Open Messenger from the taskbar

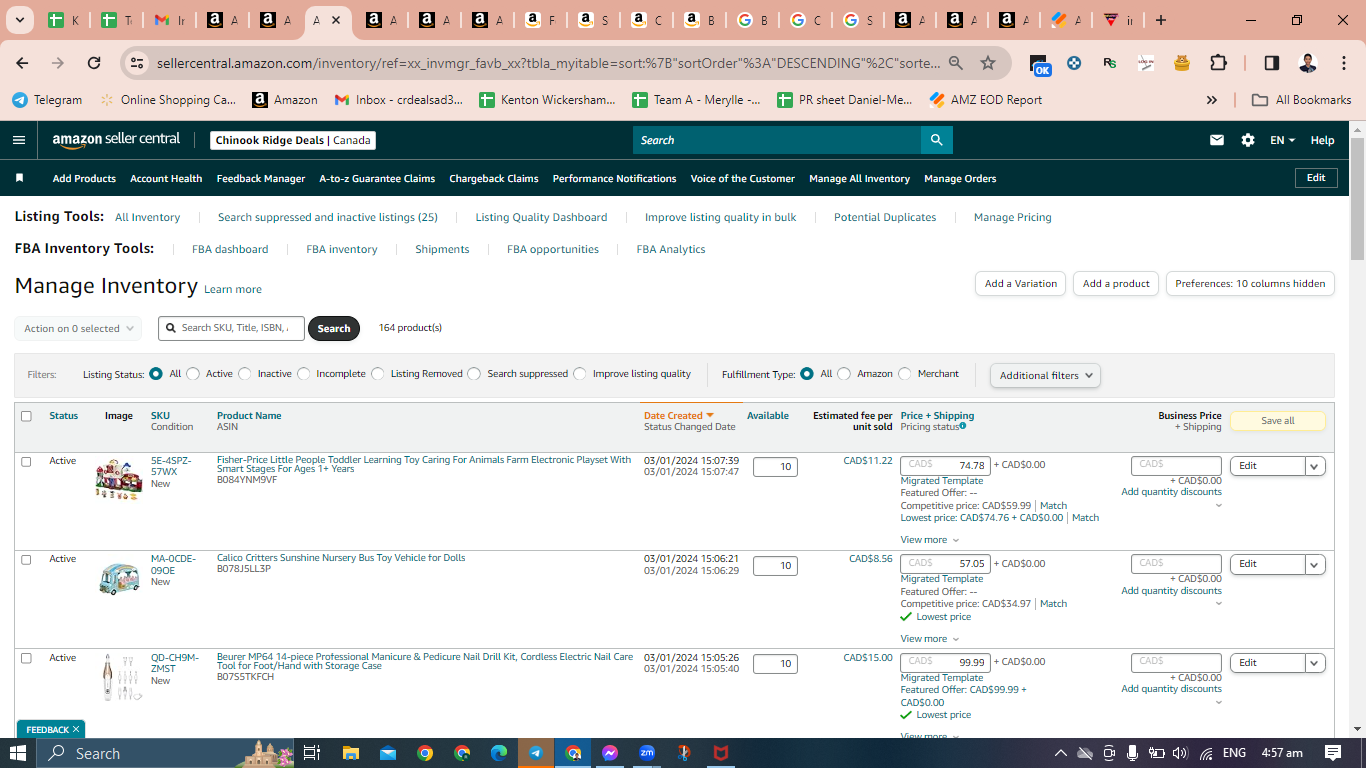coord(610,753)
